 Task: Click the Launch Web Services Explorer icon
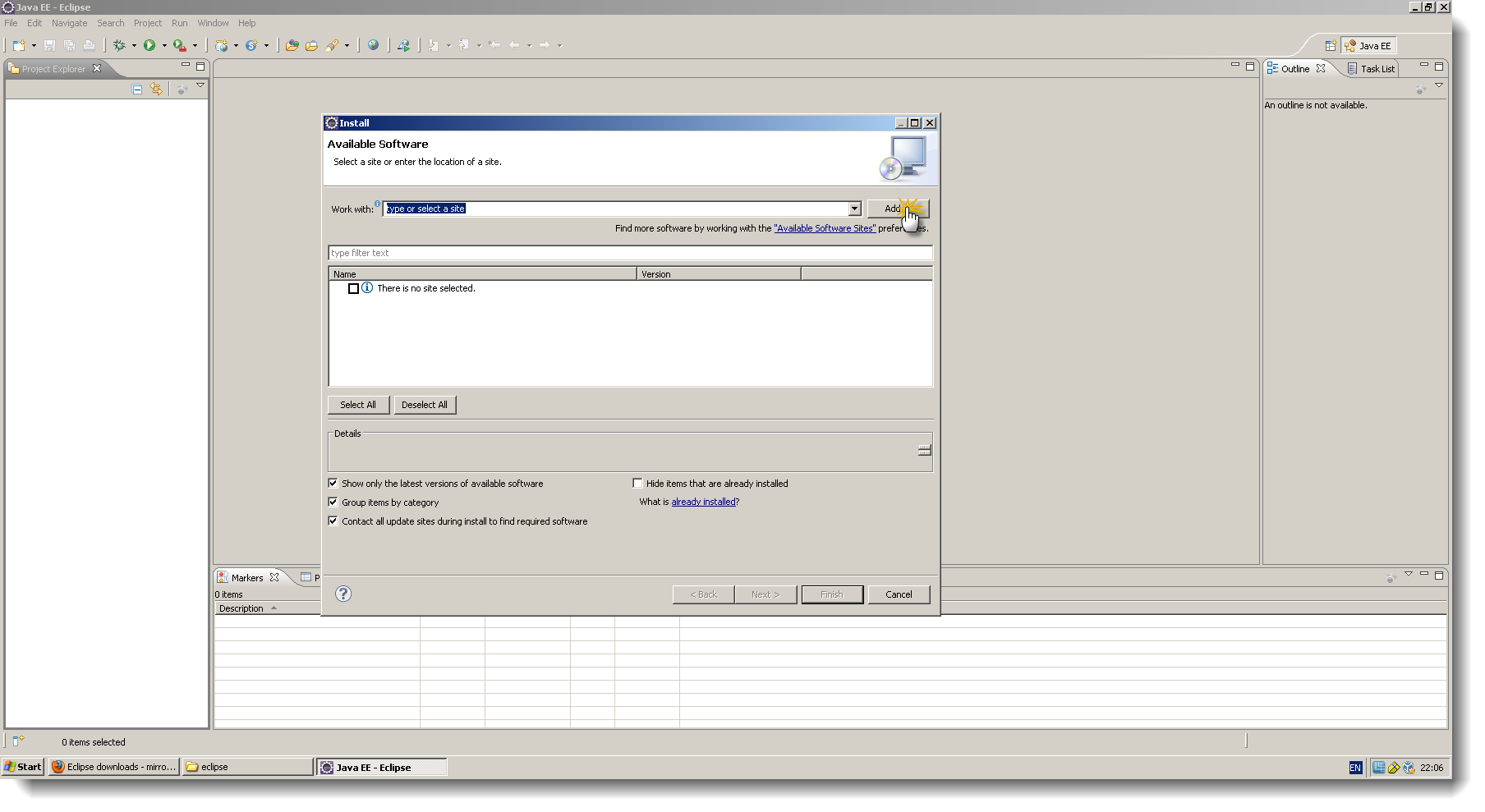click(x=403, y=45)
